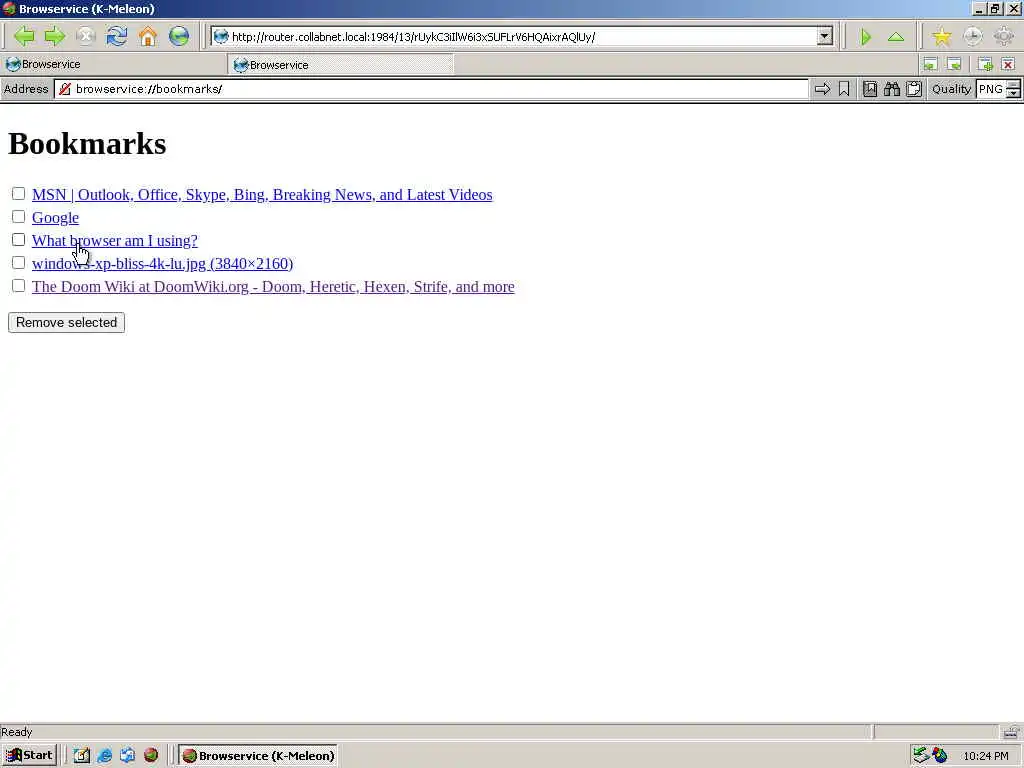Click the network system tray icon
This screenshot has width=1024, height=768.
pyautogui.click(x=921, y=756)
